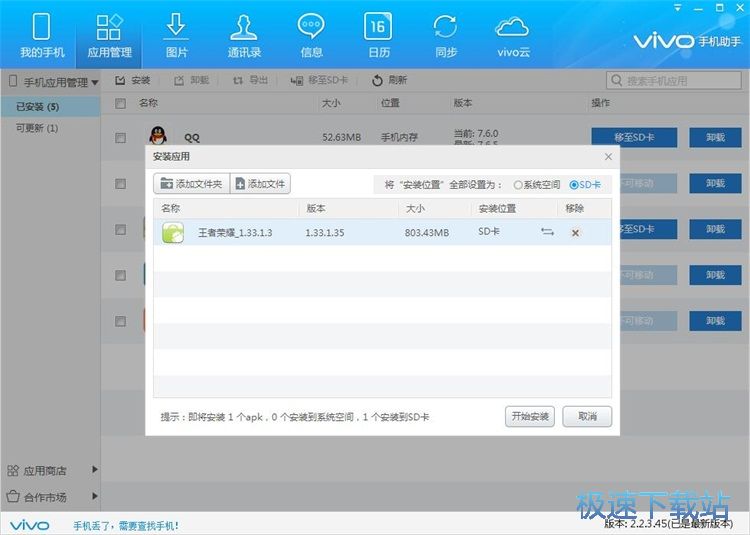This screenshot has width=750, height=535.
Task: Click the 版本 column header in dialog
Action: [316, 208]
